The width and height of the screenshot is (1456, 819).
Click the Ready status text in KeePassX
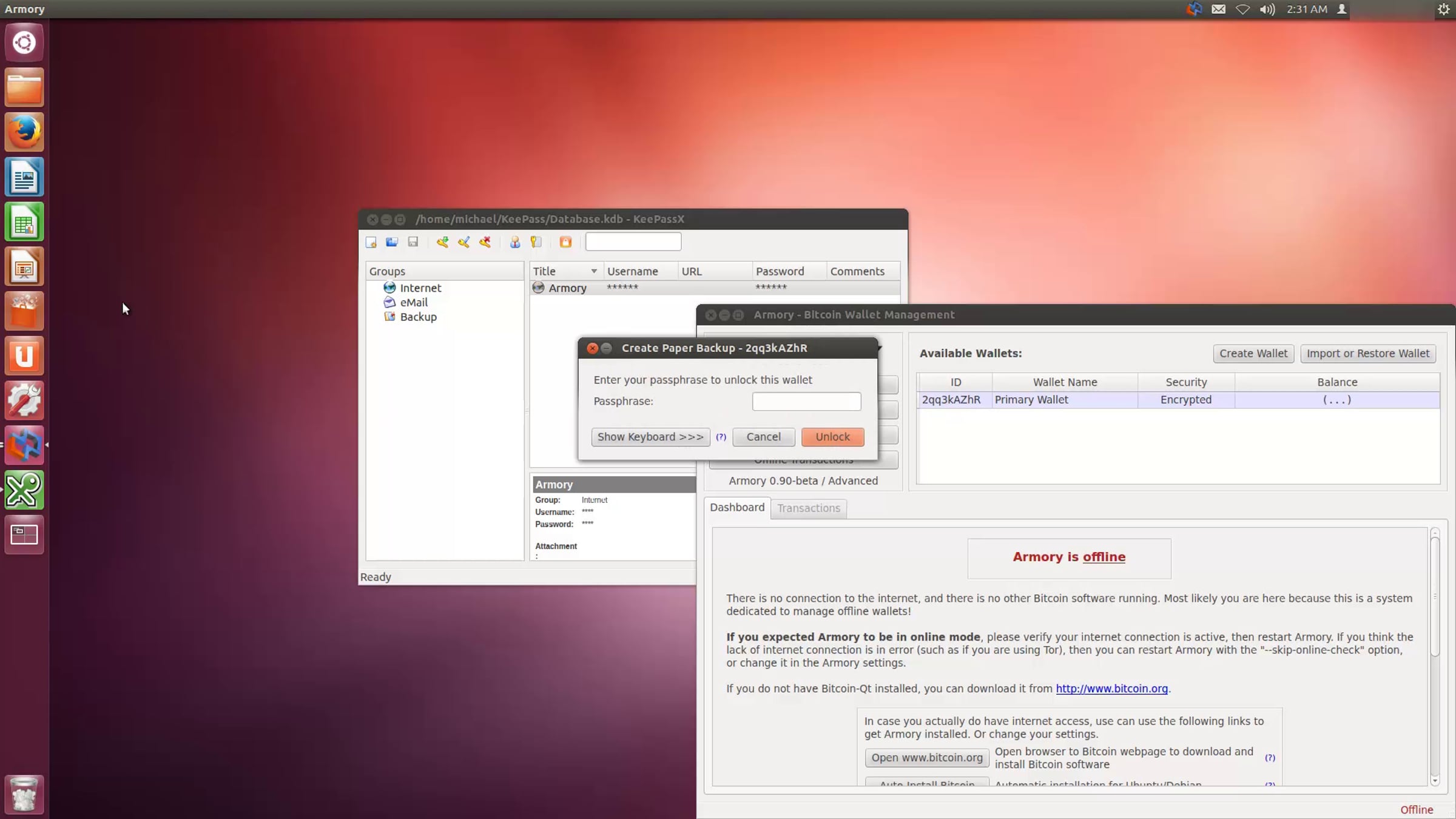click(x=376, y=577)
